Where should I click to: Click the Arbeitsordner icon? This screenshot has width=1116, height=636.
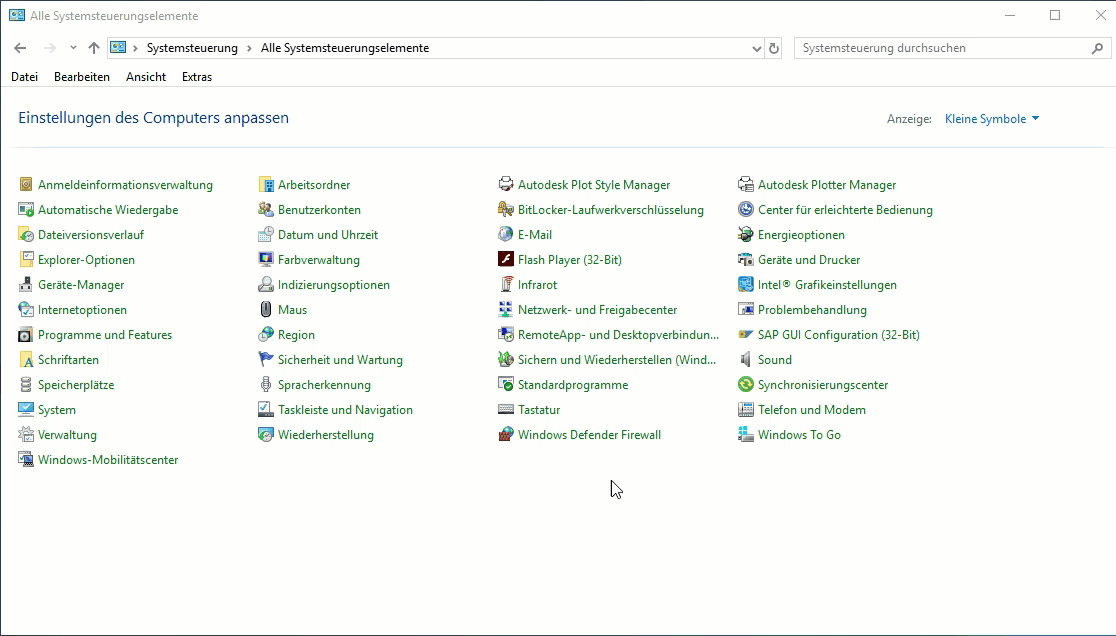pyautogui.click(x=265, y=185)
